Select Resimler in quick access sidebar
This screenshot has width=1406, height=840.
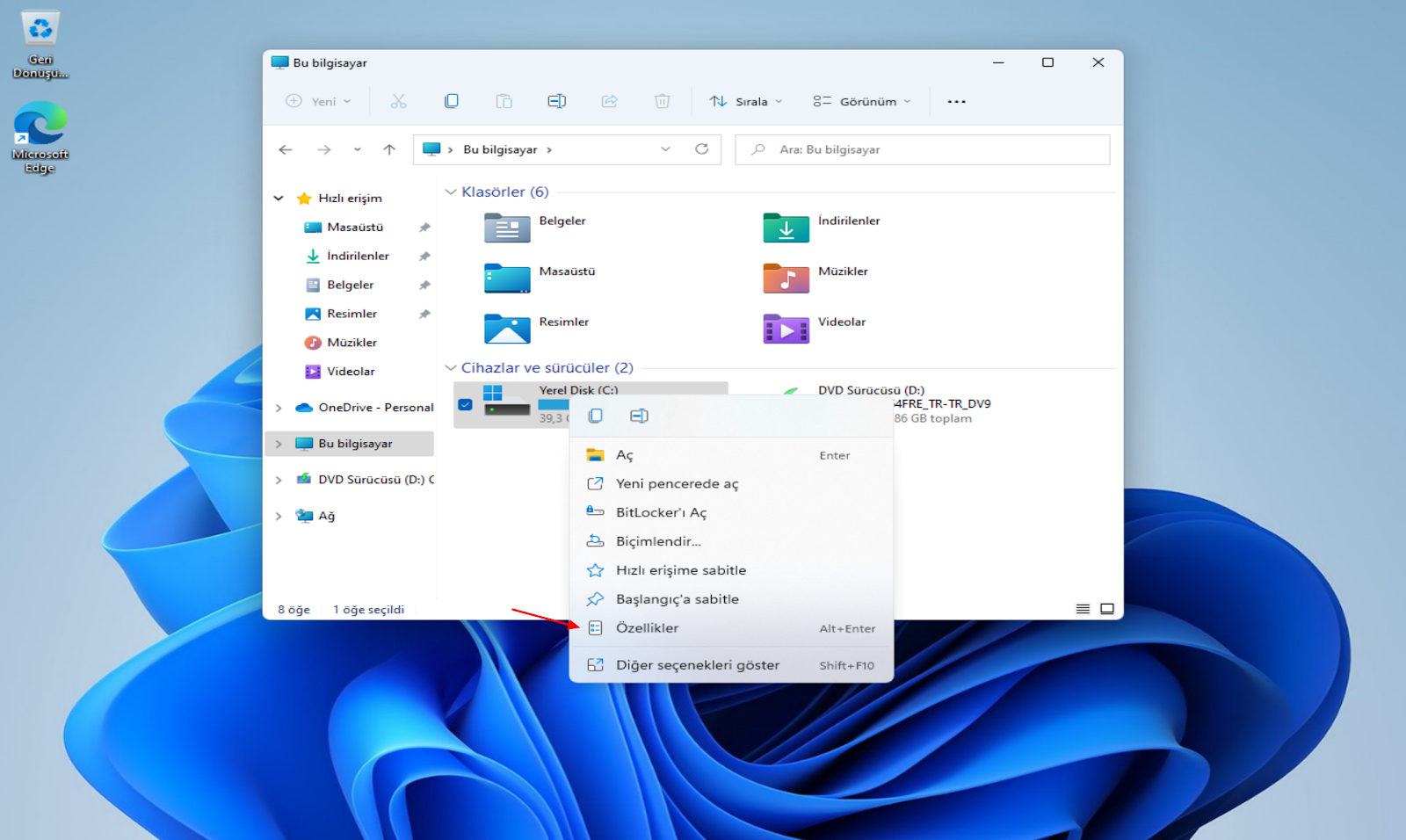pyautogui.click(x=351, y=314)
